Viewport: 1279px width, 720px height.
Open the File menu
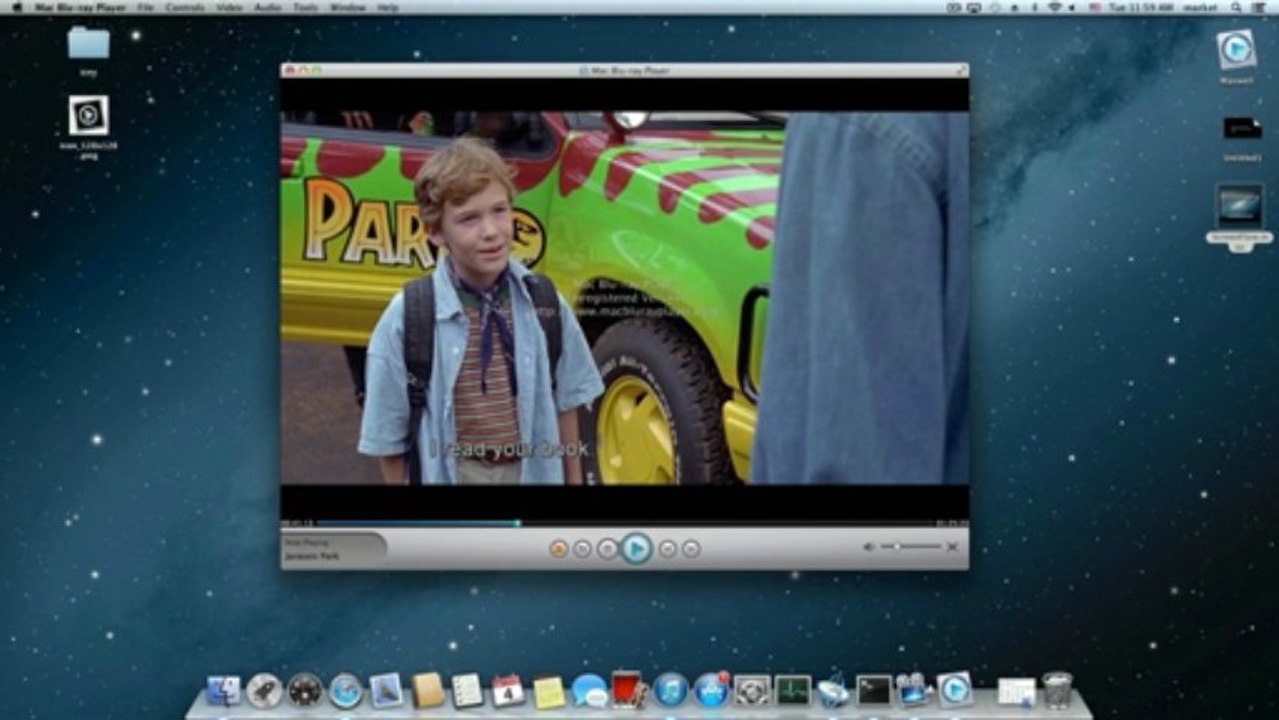point(146,7)
